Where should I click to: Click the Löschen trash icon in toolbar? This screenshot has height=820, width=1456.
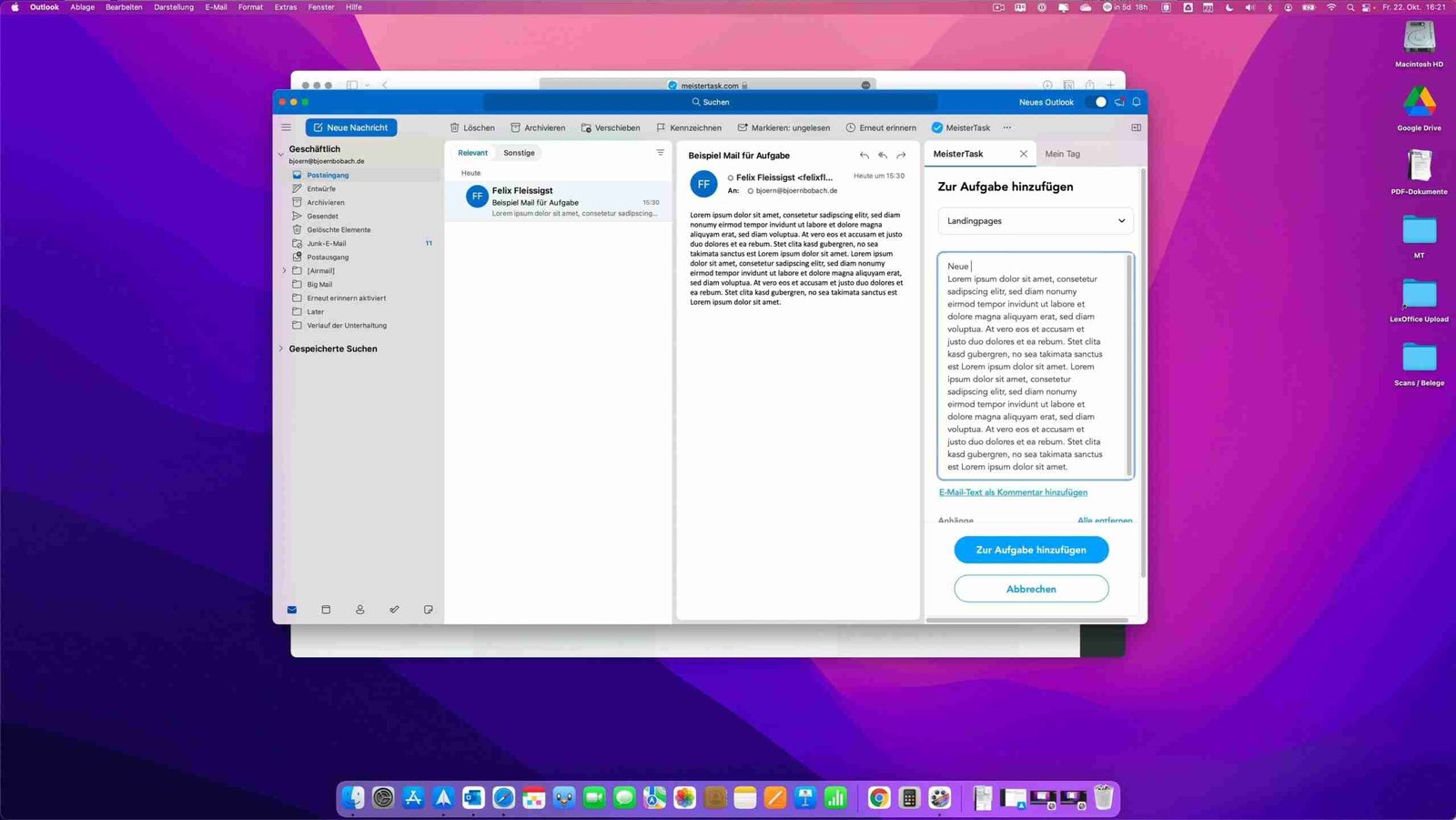[x=455, y=127]
